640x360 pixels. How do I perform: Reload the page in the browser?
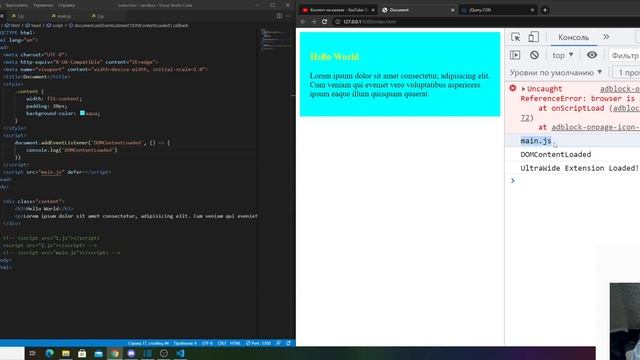pyautogui.click(x=324, y=22)
